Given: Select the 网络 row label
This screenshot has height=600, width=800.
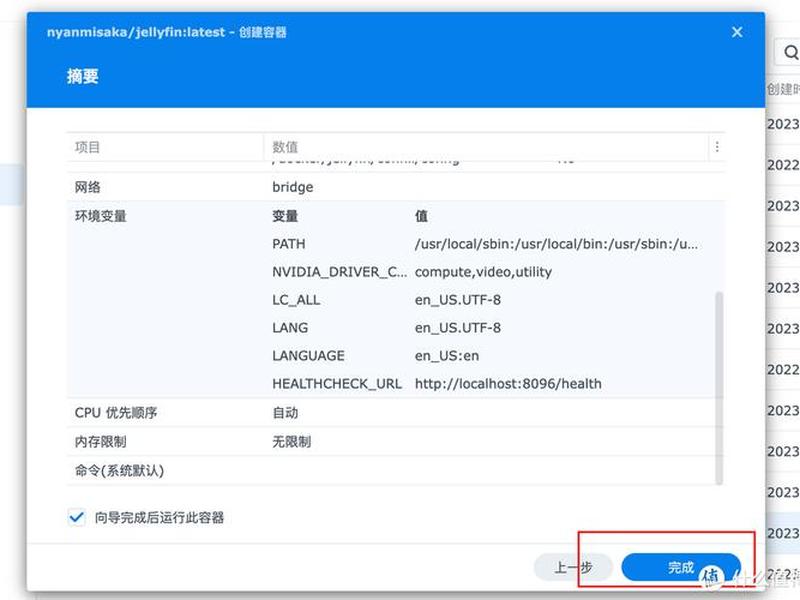Looking at the screenshot, I should pos(88,187).
